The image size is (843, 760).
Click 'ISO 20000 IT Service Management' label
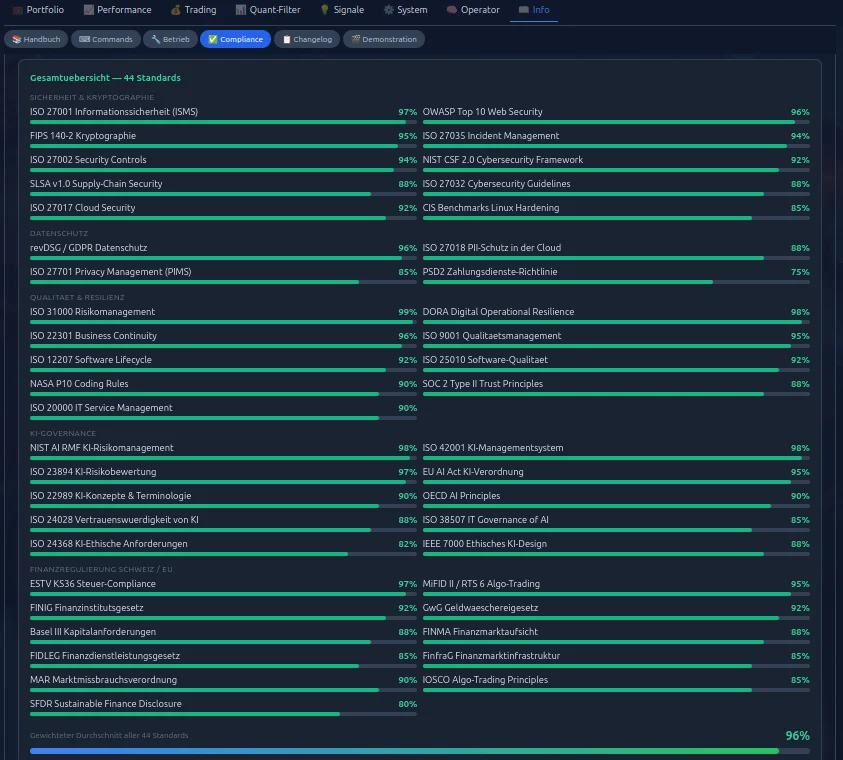click(x=102, y=408)
